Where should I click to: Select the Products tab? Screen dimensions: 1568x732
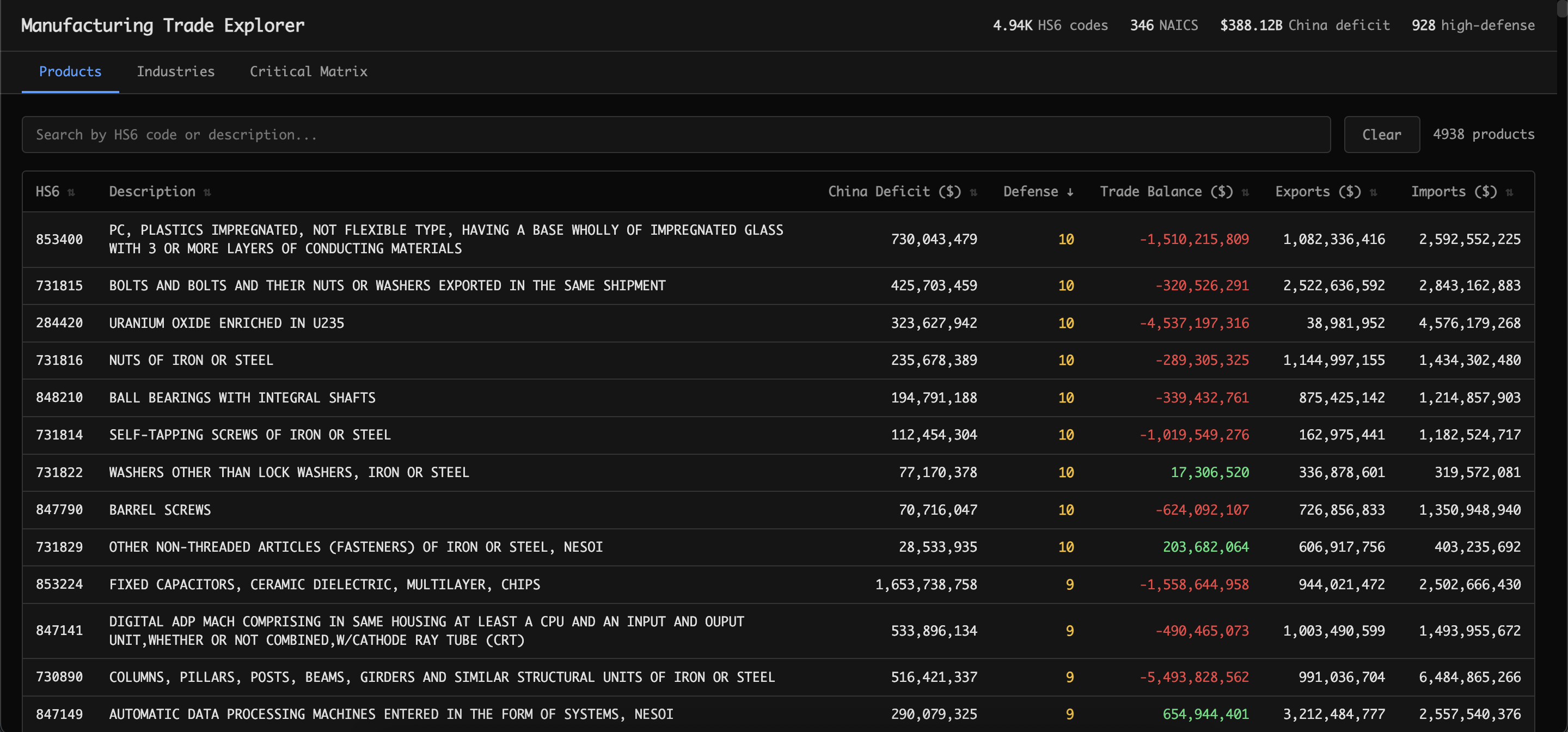pos(70,72)
